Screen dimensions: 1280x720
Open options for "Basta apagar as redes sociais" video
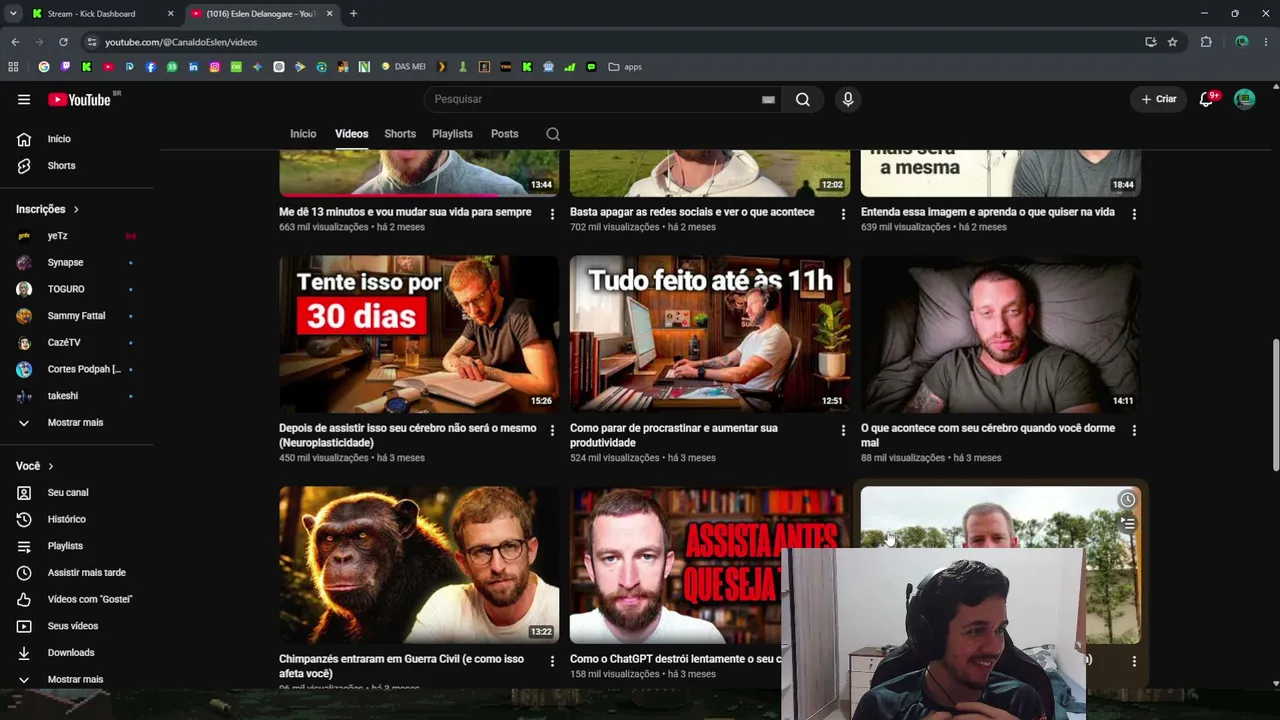[x=843, y=214]
